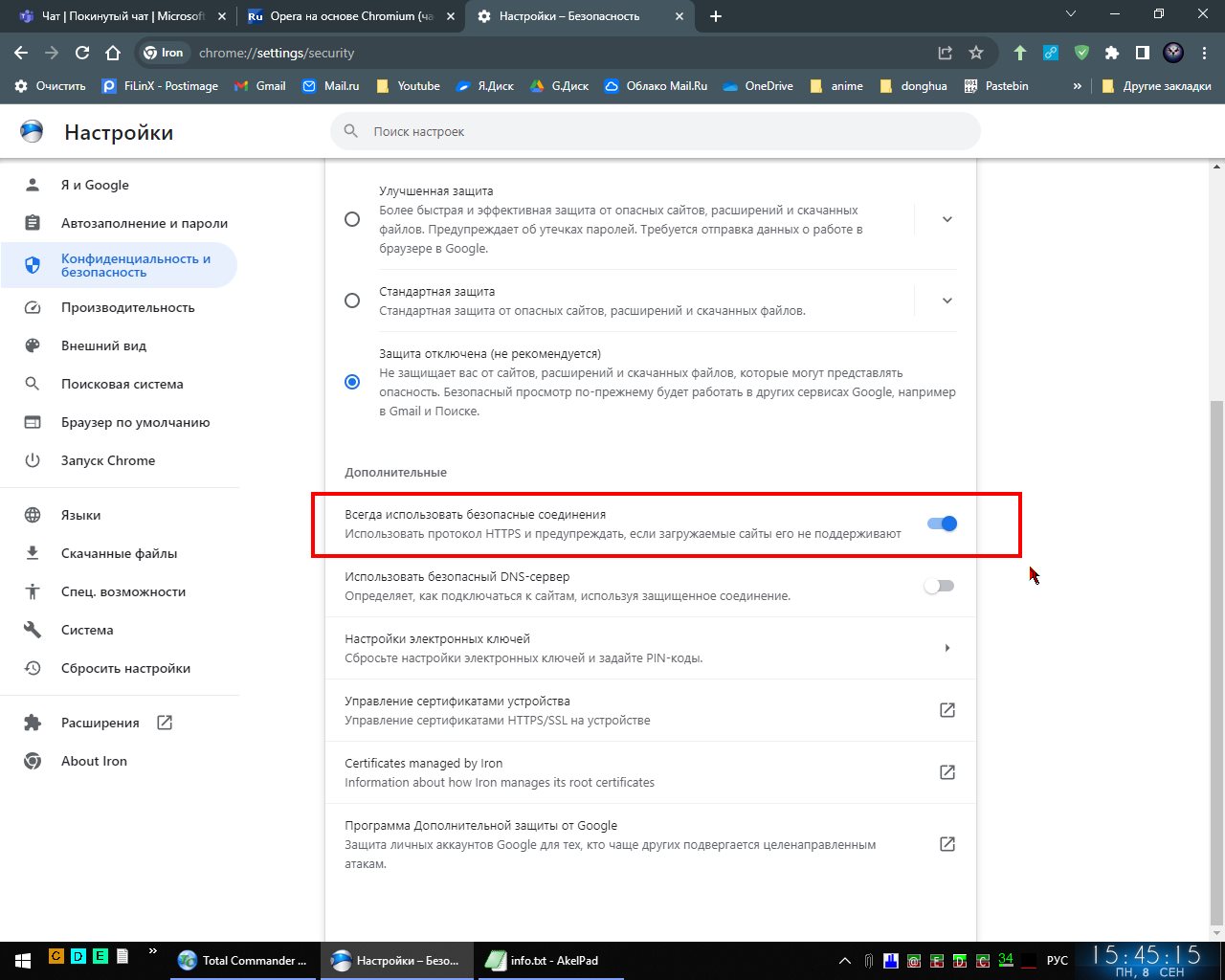The height and width of the screenshot is (980, 1225).
Task: Open Total Commander from the taskbar
Action: click(243, 960)
